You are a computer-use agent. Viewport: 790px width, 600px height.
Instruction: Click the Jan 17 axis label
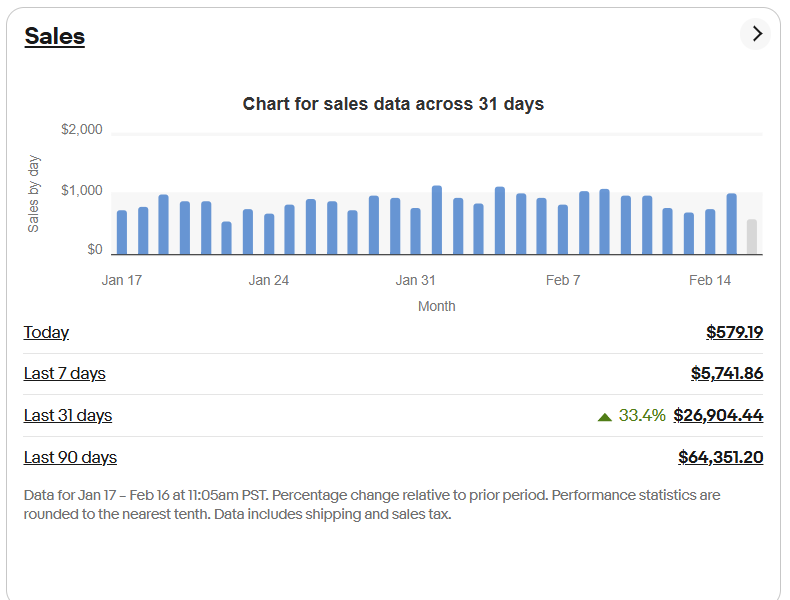click(122, 280)
